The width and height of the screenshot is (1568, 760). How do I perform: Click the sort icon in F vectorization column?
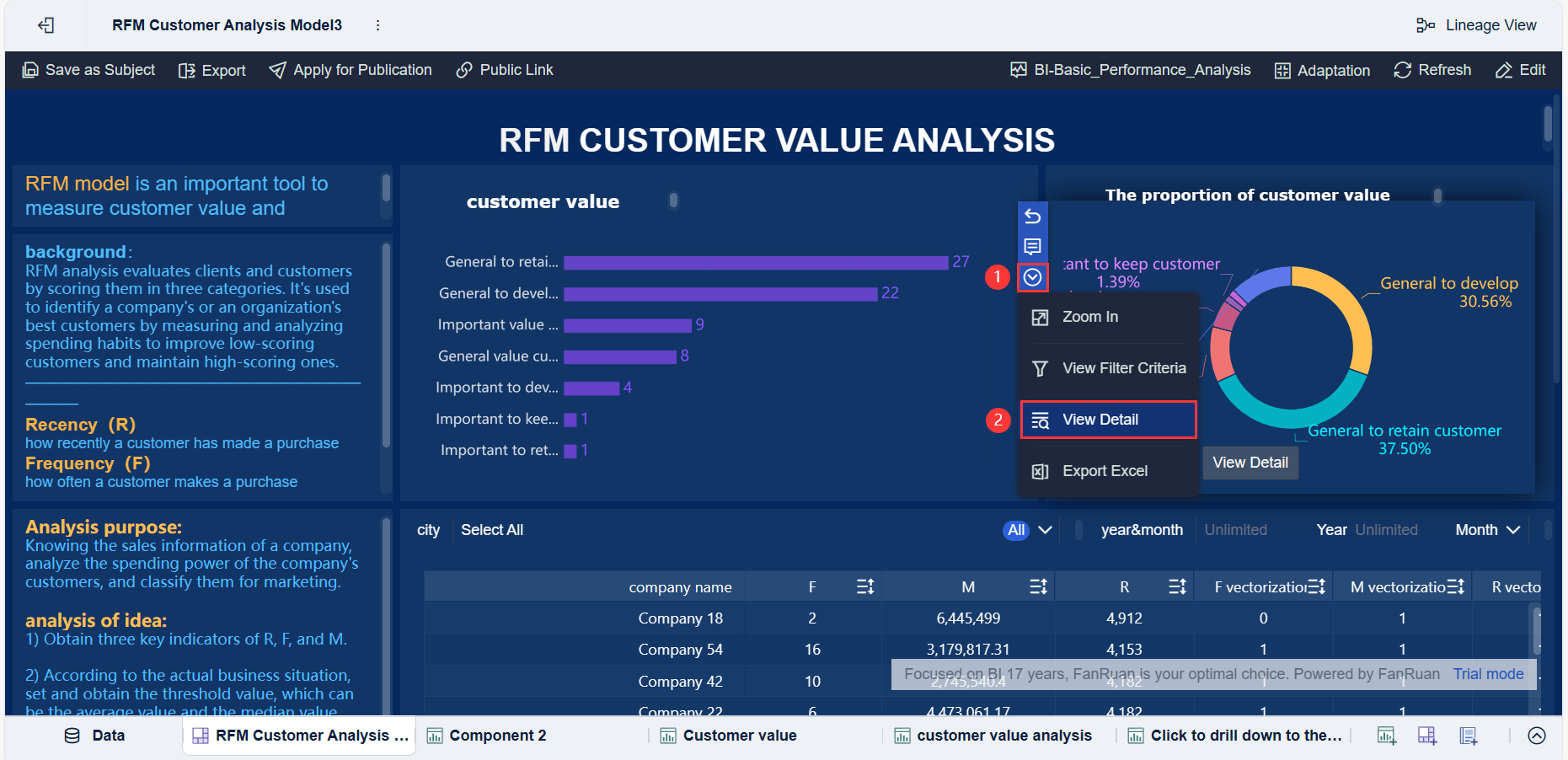tap(1316, 586)
